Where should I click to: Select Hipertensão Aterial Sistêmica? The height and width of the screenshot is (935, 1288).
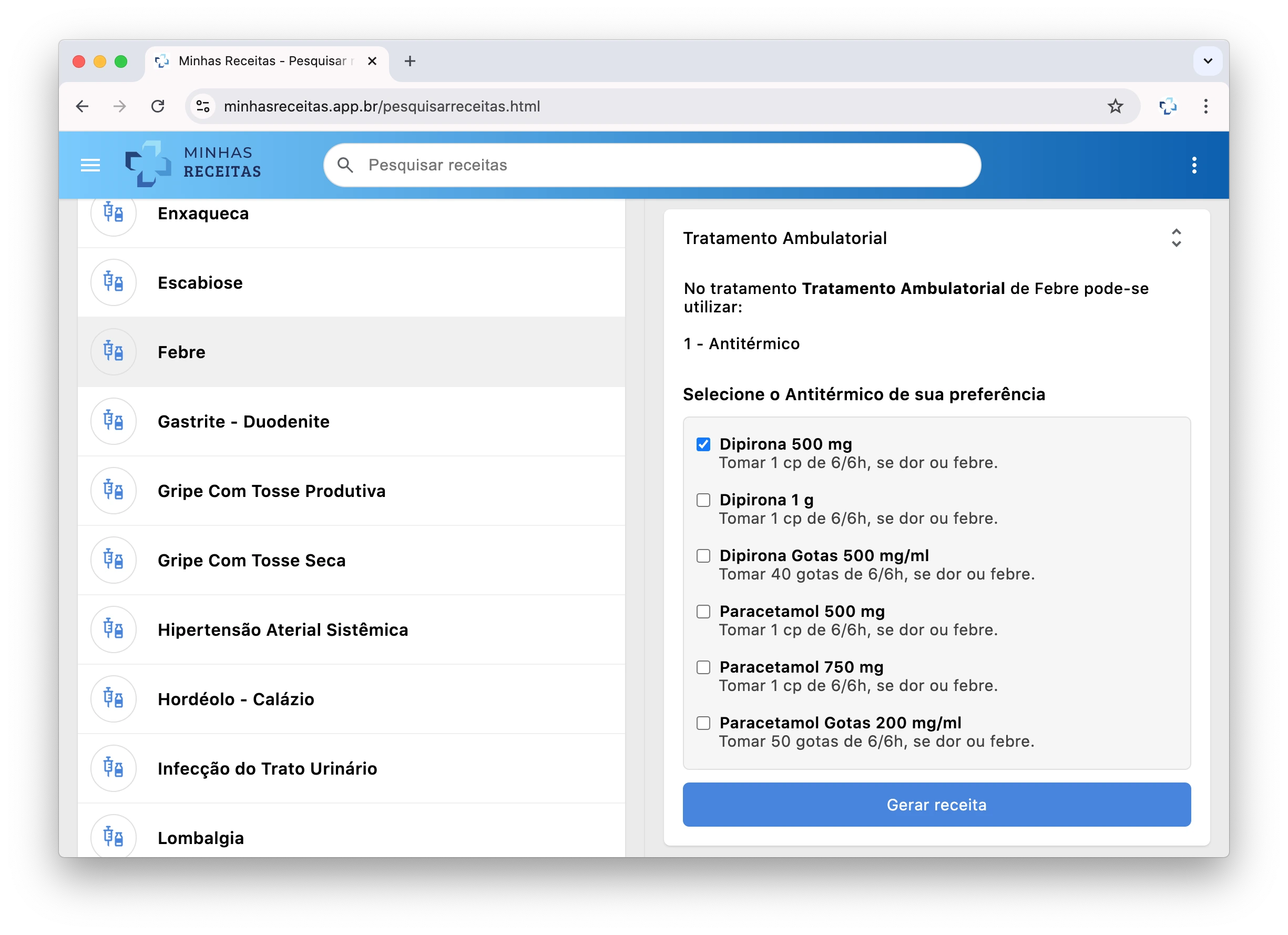point(351,629)
